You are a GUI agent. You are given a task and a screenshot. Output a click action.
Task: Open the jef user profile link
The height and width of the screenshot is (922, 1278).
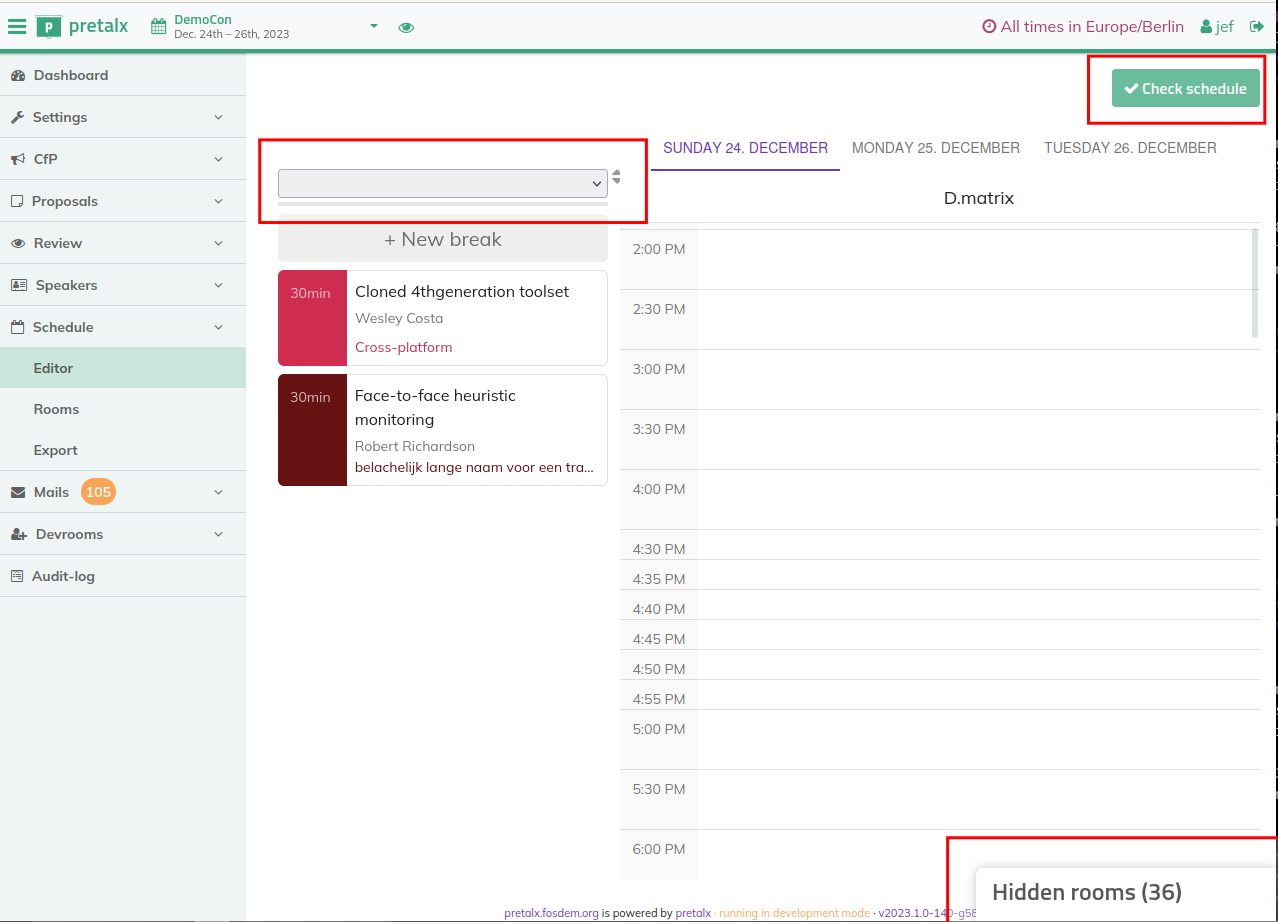point(1217,27)
